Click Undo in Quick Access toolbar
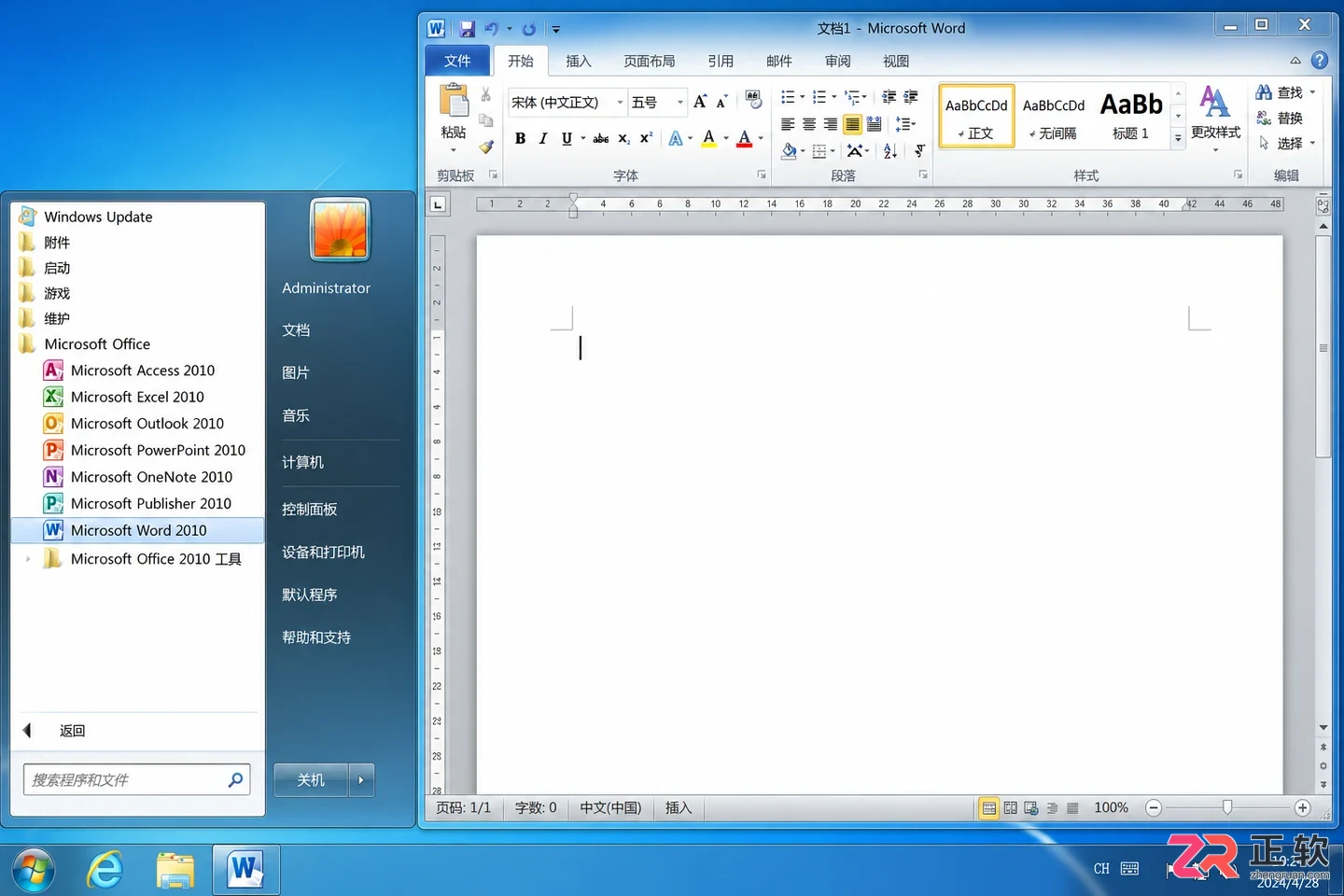This screenshot has width=1344, height=896. click(492, 29)
